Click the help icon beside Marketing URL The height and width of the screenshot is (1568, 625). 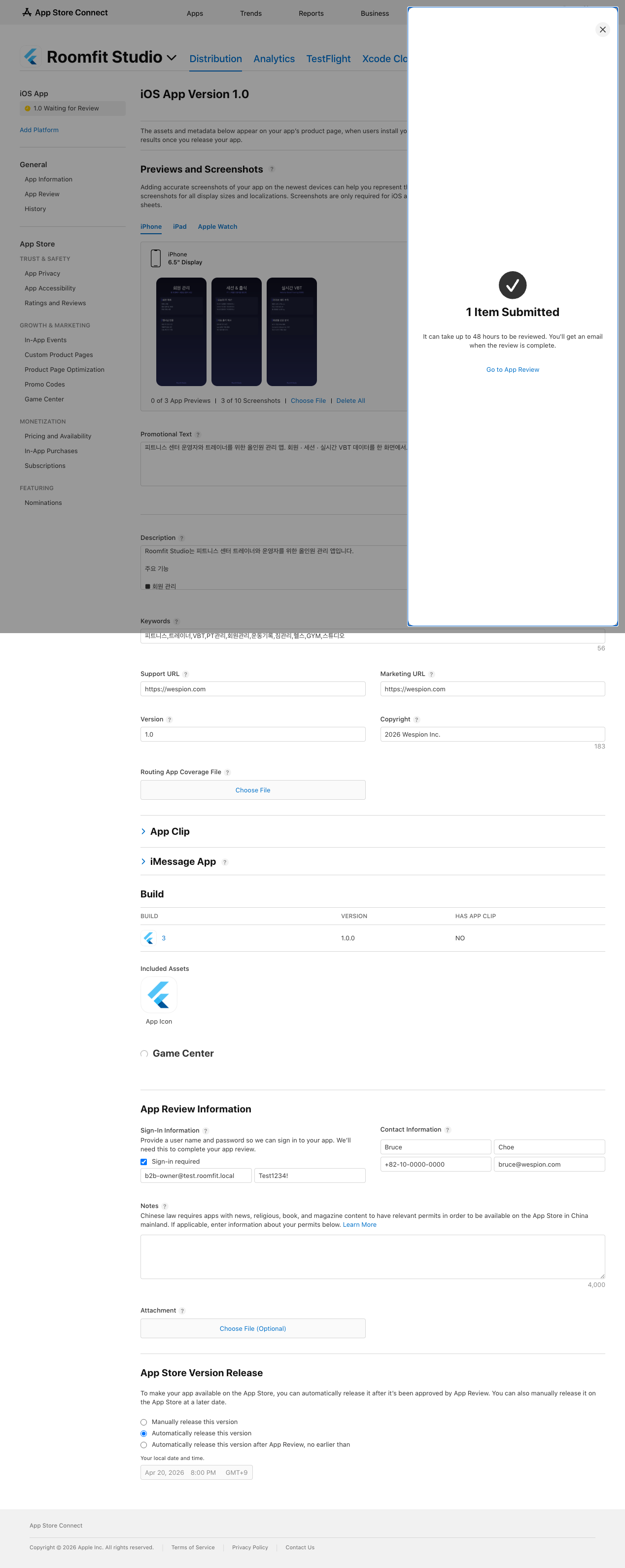point(431,675)
